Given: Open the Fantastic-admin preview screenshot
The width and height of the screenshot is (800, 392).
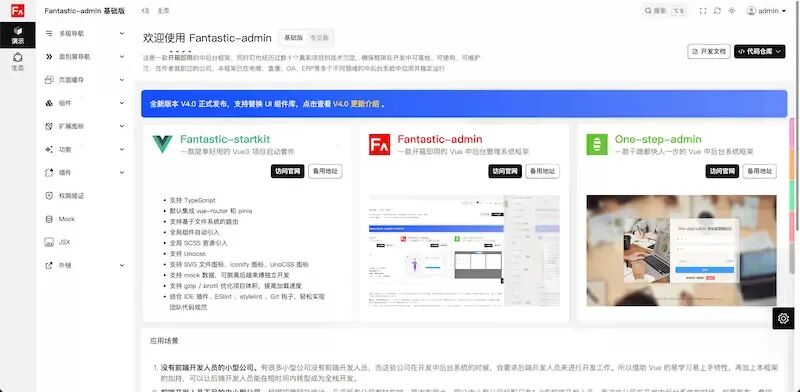Looking at the screenshot, I should [x=464, y=251].
